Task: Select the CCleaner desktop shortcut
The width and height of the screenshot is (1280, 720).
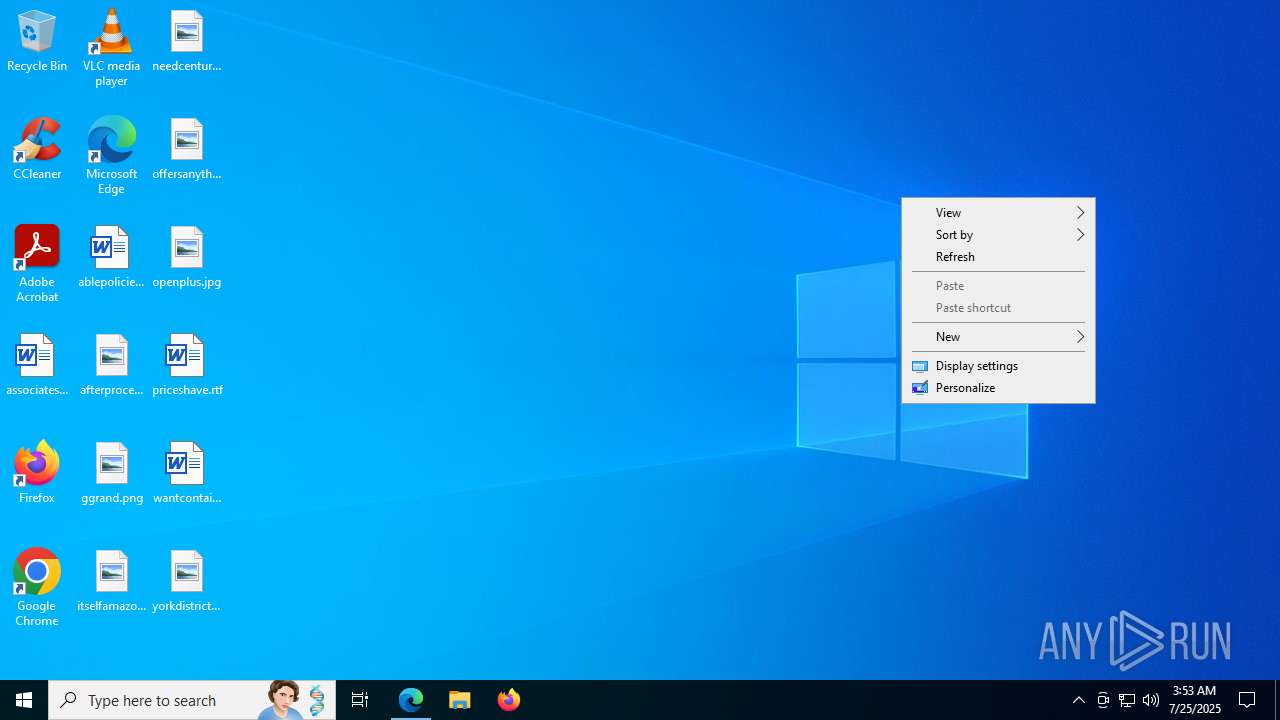Action: click(37, 150)
